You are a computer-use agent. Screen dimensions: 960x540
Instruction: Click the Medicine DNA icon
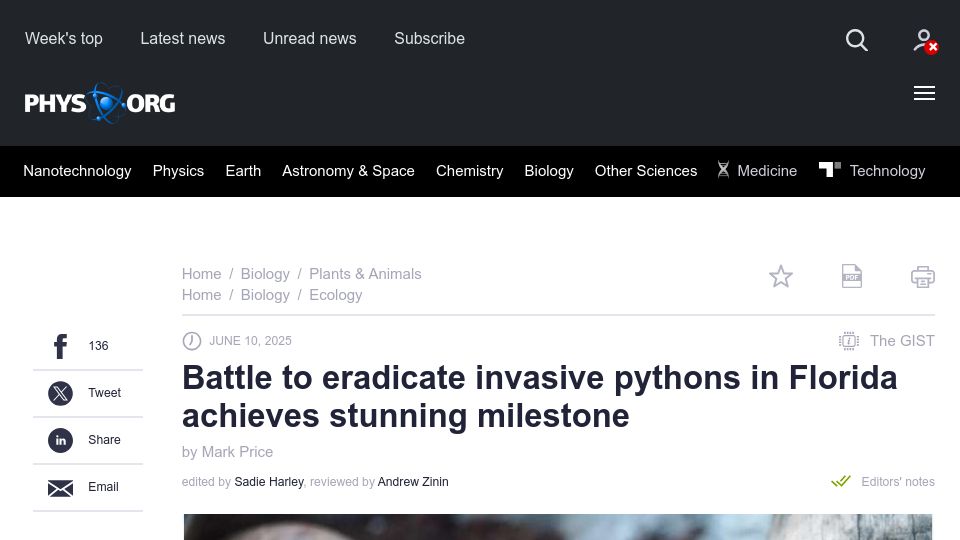point(723,170)
